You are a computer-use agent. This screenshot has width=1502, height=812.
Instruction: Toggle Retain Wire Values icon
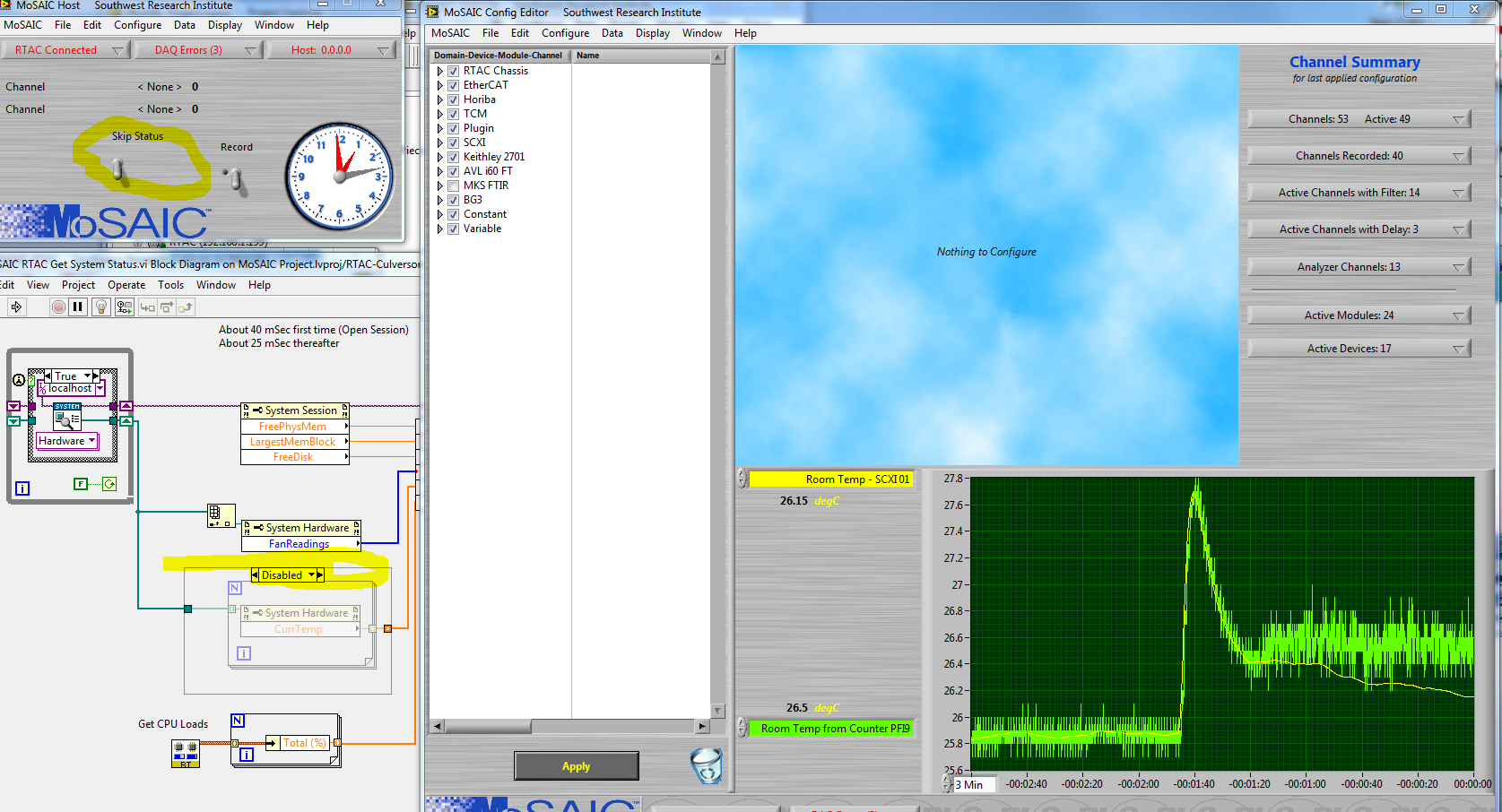124,307
